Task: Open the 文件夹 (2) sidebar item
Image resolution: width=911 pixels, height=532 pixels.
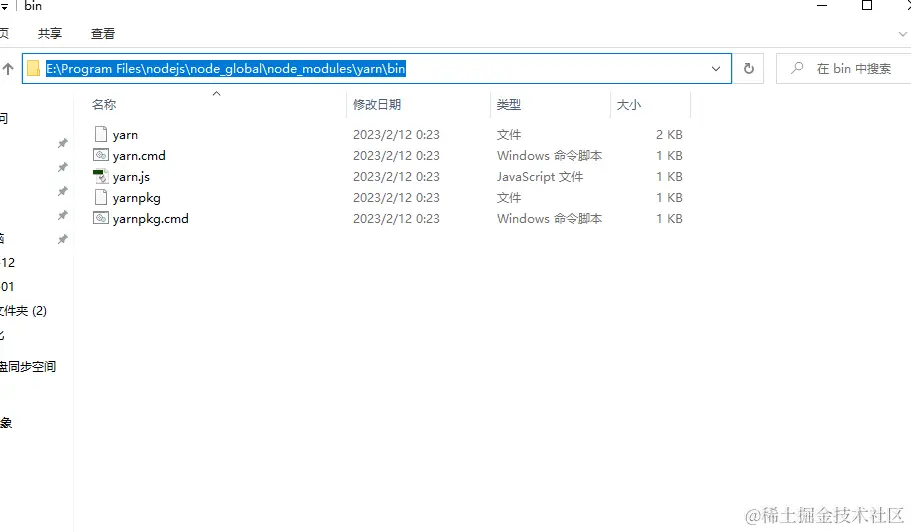Action: click(x=23, y=311)
